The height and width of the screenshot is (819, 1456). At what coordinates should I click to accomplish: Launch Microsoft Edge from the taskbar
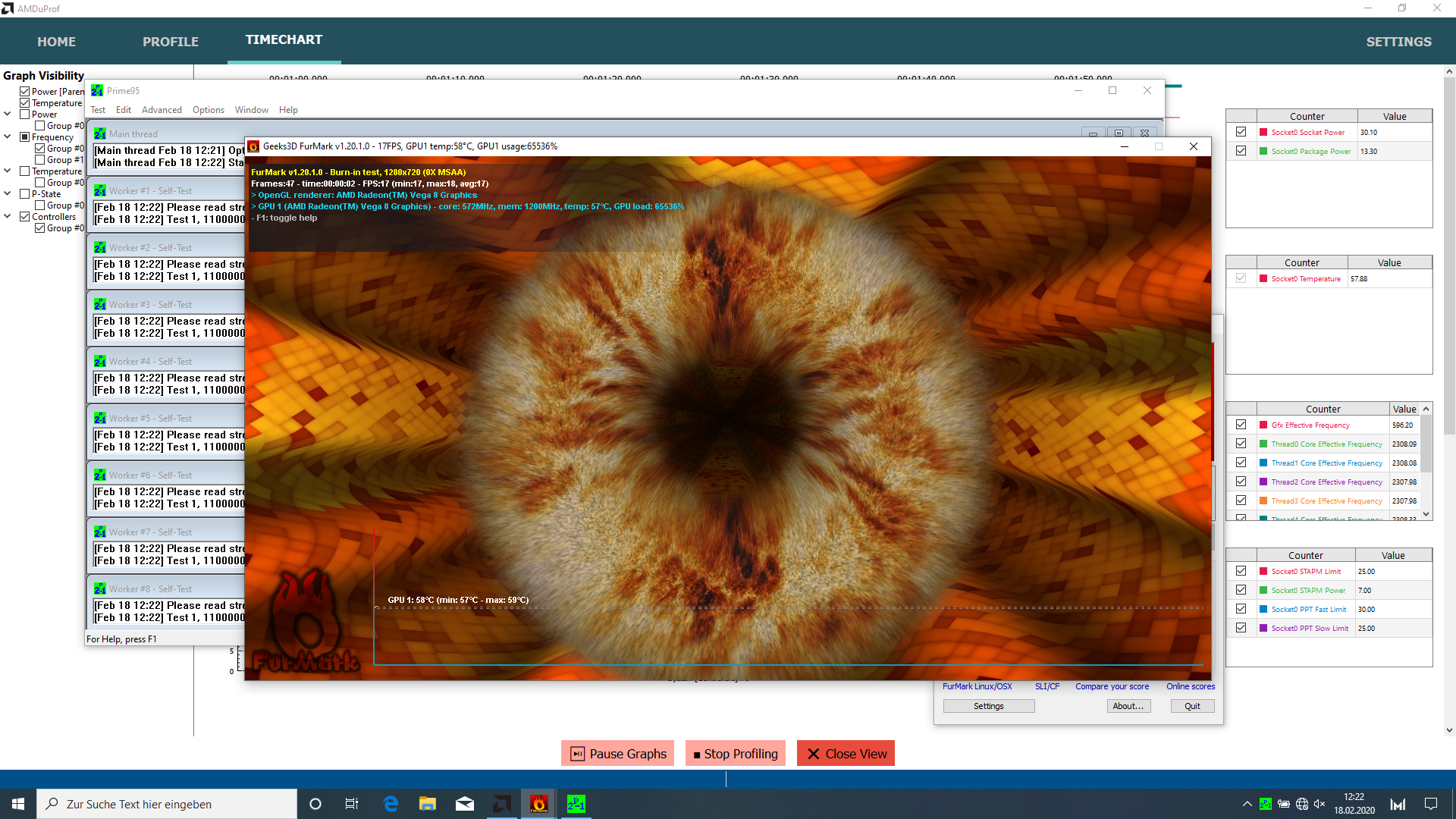point(391,804)
